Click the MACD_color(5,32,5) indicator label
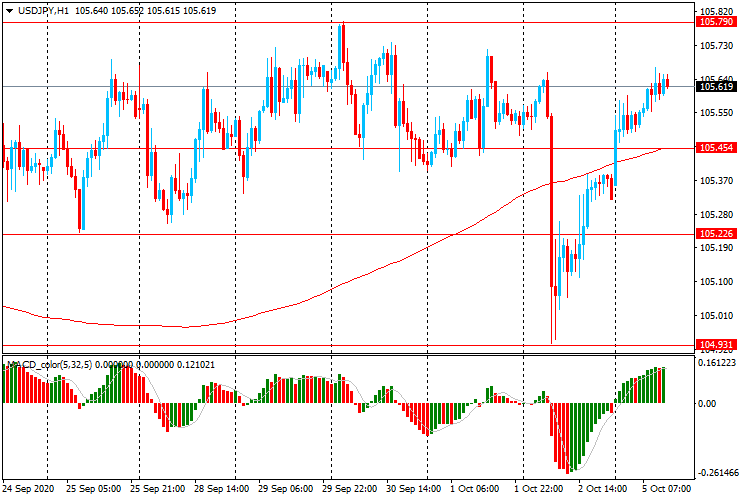Screen dimensions: 740x500 (50, 364)
